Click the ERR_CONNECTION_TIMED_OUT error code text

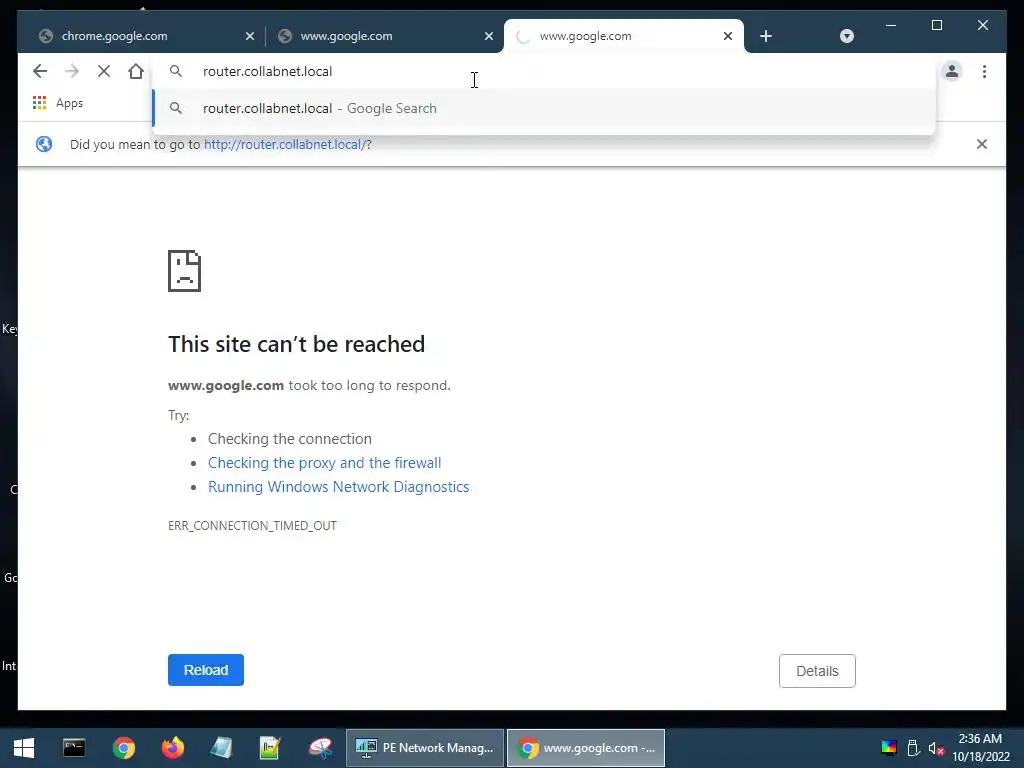click(252, 525)
